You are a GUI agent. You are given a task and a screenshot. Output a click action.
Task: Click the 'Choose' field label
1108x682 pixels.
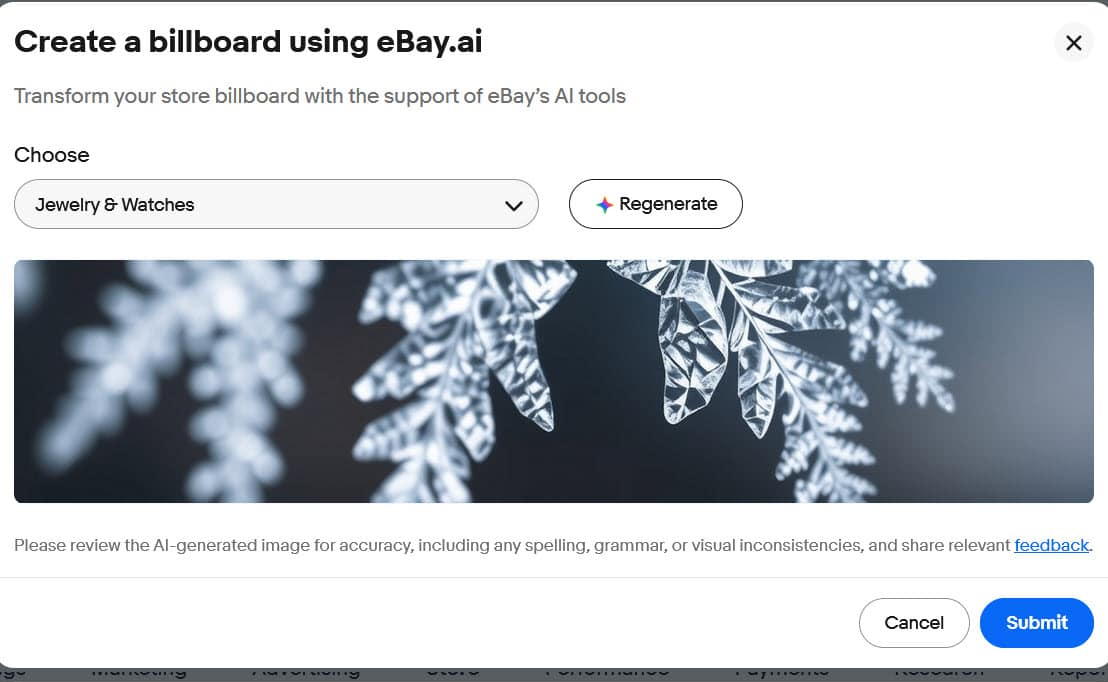click(52, 155)
